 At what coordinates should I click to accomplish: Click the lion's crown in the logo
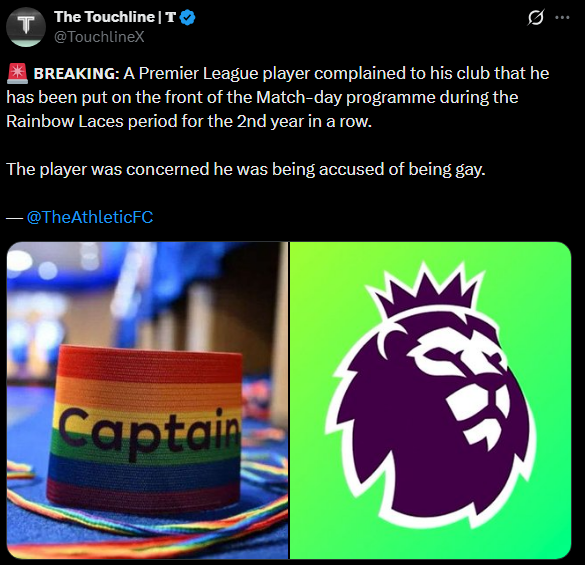pos(425,293)
